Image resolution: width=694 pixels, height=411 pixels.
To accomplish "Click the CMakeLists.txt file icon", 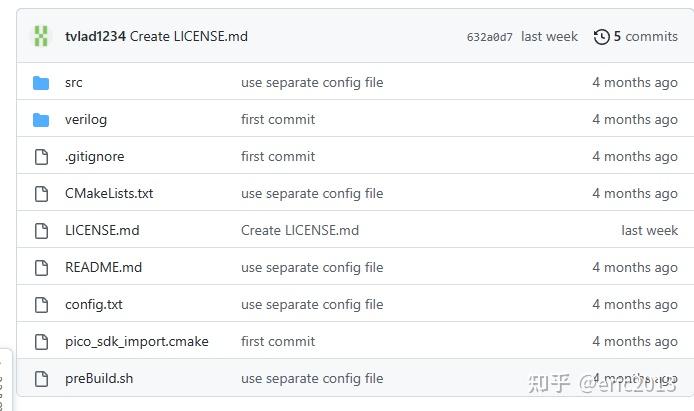I will click(41, 194).
